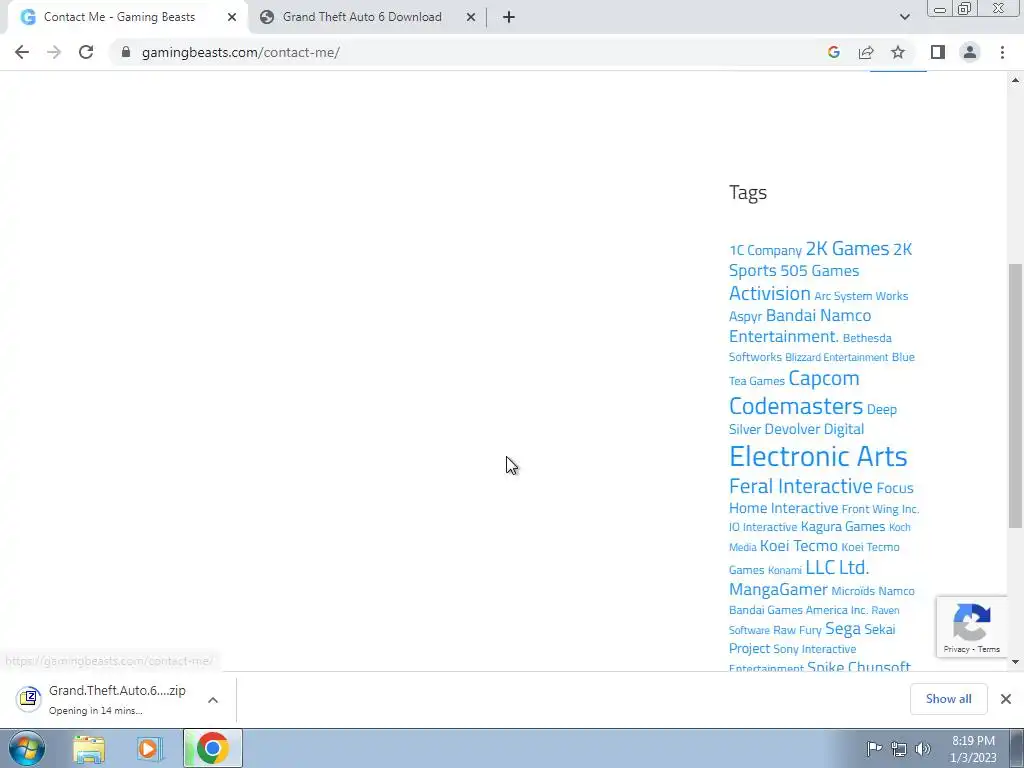This screenshot has width=1024, height=768.
Task: Open the Codemasters tag
Action: pyautogui.click(x=795, y=406)
